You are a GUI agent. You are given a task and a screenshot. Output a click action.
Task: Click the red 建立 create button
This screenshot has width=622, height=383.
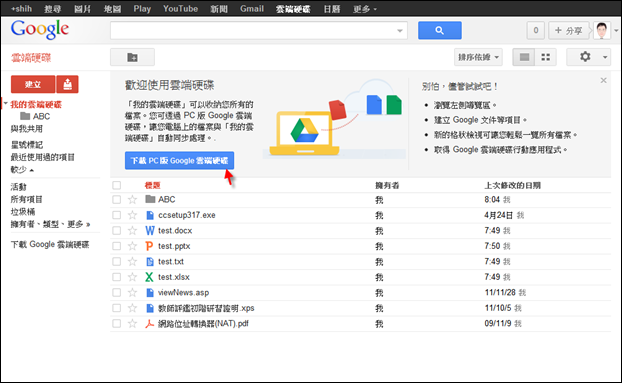[33, 84]
